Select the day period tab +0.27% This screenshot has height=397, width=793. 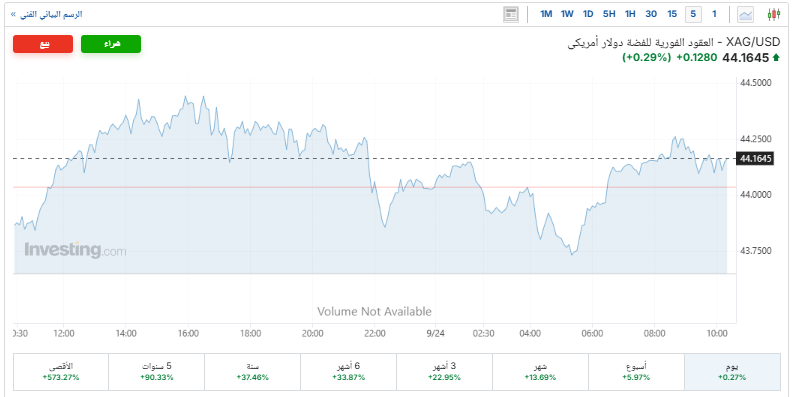(x=732, y=372)
